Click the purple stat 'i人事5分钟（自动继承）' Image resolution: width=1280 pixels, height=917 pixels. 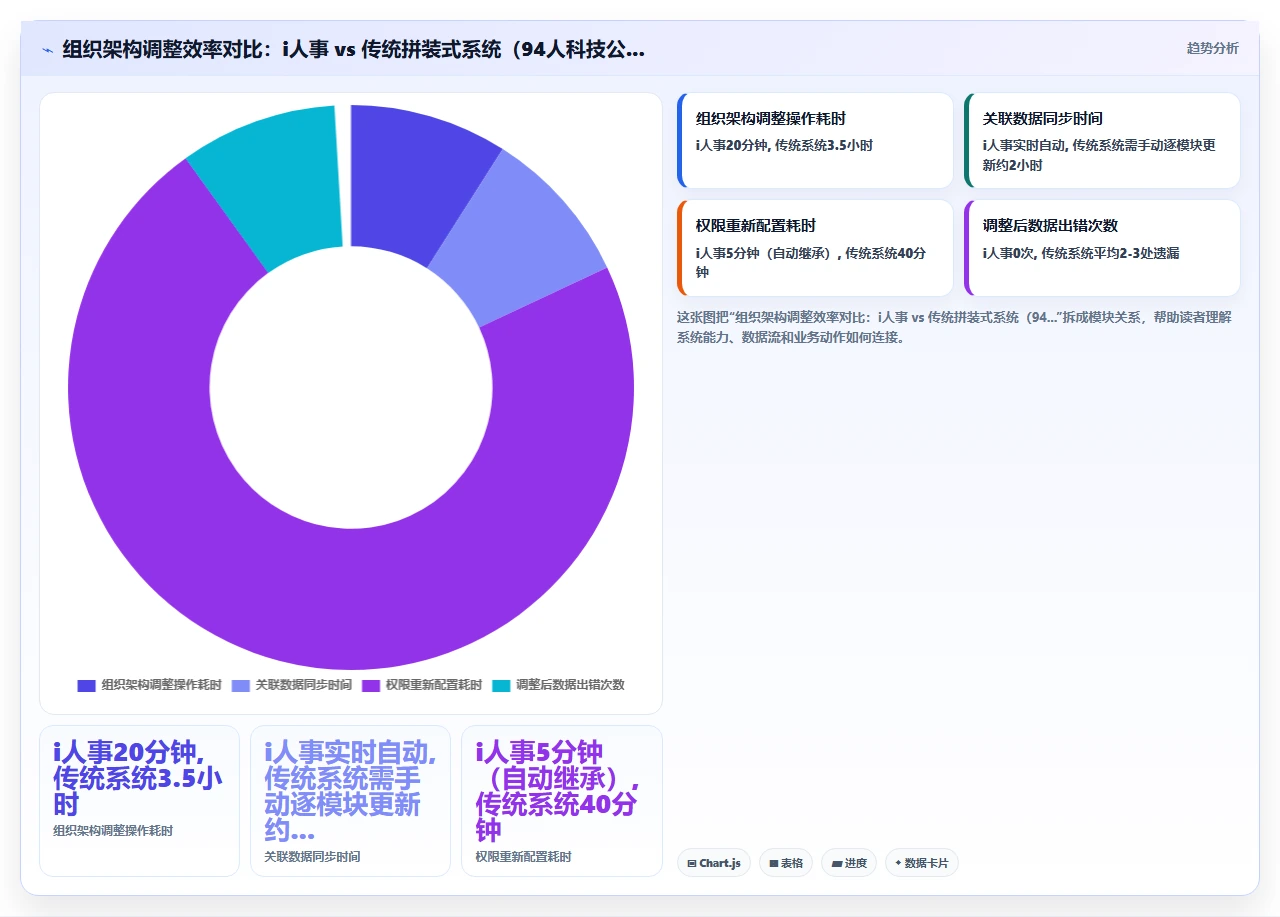(x=559, y=791)
